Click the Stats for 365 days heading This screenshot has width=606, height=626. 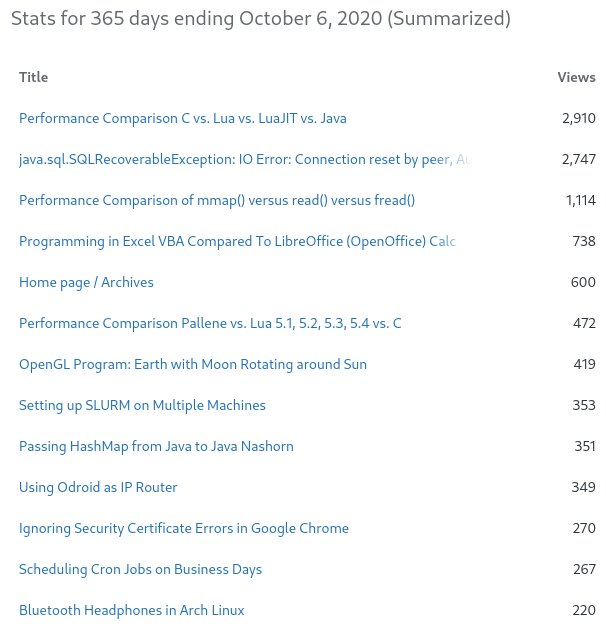pyautogui.click(x=260, y=19)
